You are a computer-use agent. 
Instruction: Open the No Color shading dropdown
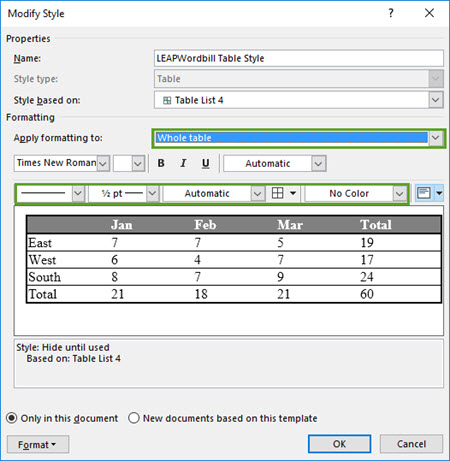point(399,193)
